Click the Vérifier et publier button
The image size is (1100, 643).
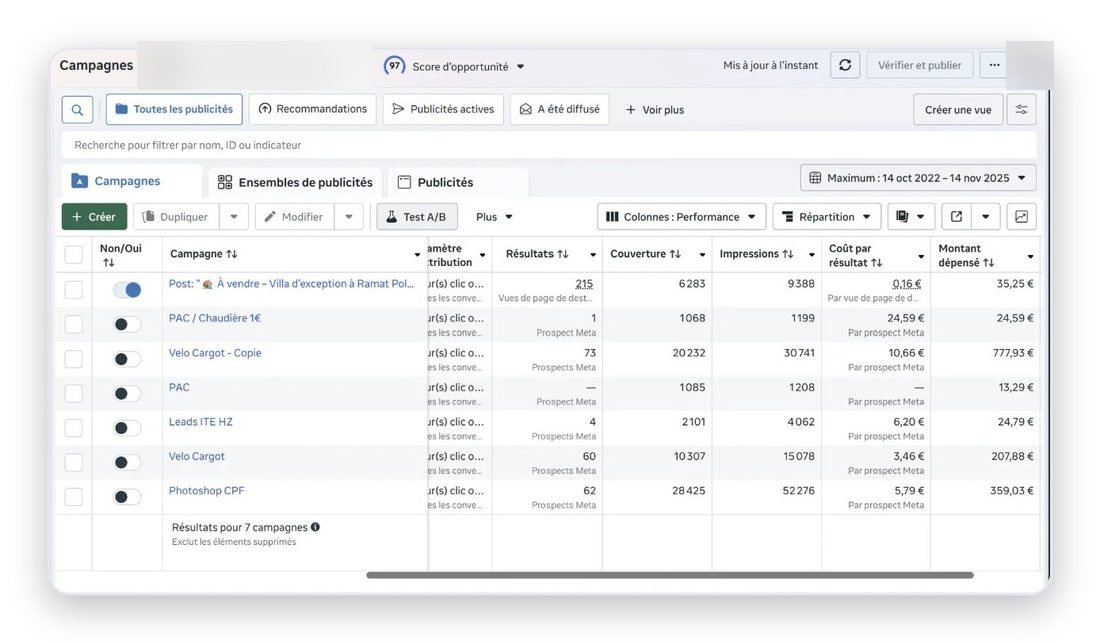pos(920,65)
